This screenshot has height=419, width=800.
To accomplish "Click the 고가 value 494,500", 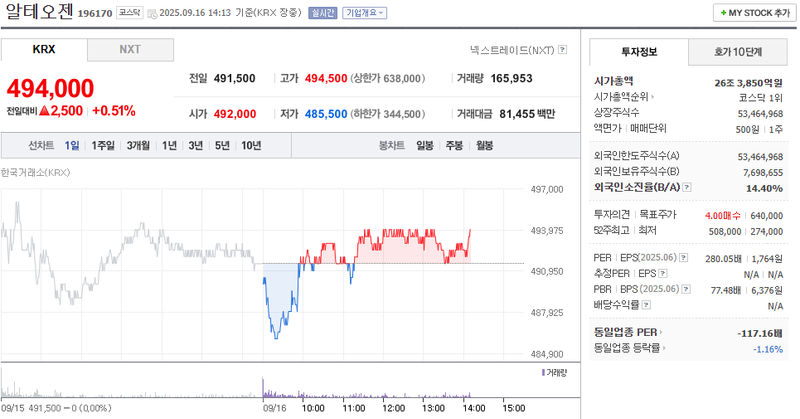I will point(326,79).
